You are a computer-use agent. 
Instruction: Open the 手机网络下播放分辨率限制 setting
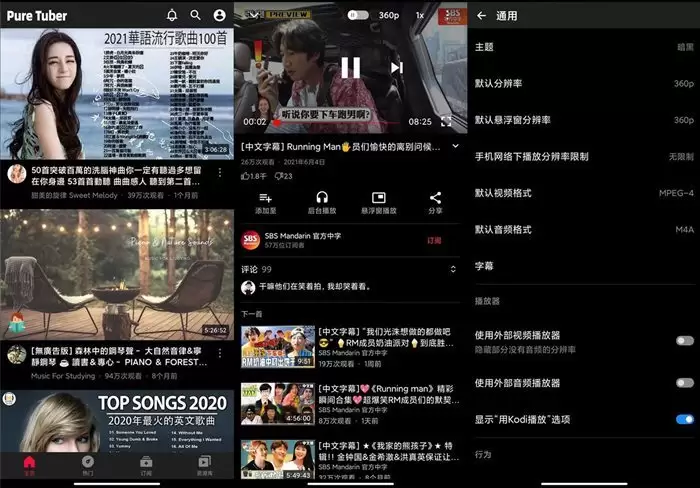[x=584, y=156]
